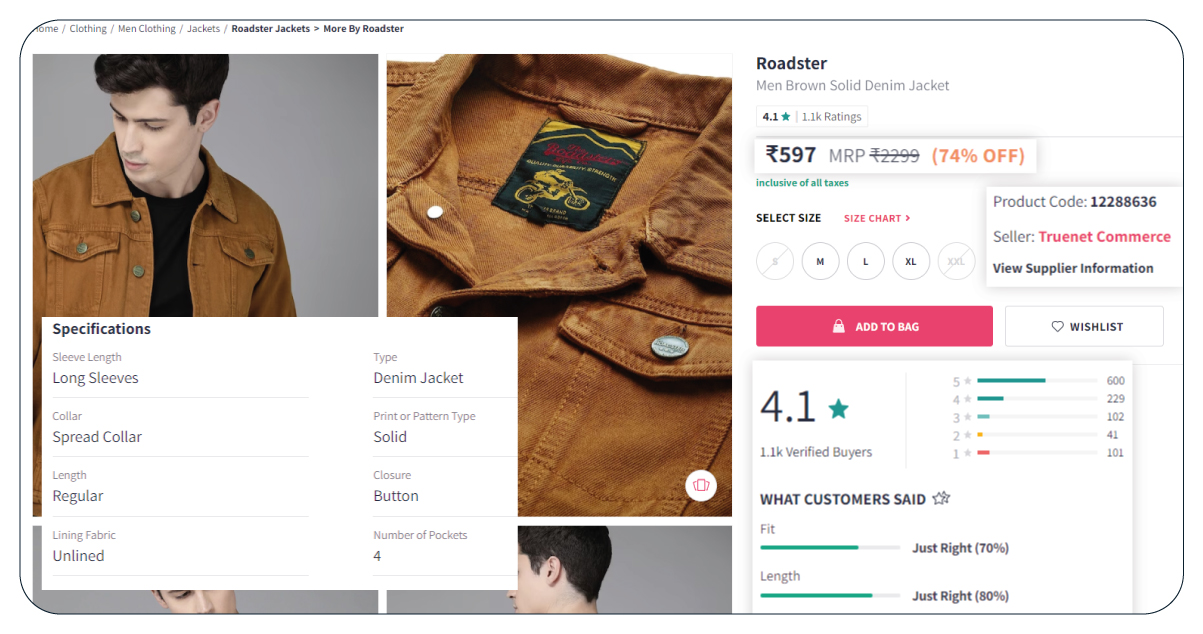
Task: Click the similar products icon on jacket image
Action: coord(701,486)
